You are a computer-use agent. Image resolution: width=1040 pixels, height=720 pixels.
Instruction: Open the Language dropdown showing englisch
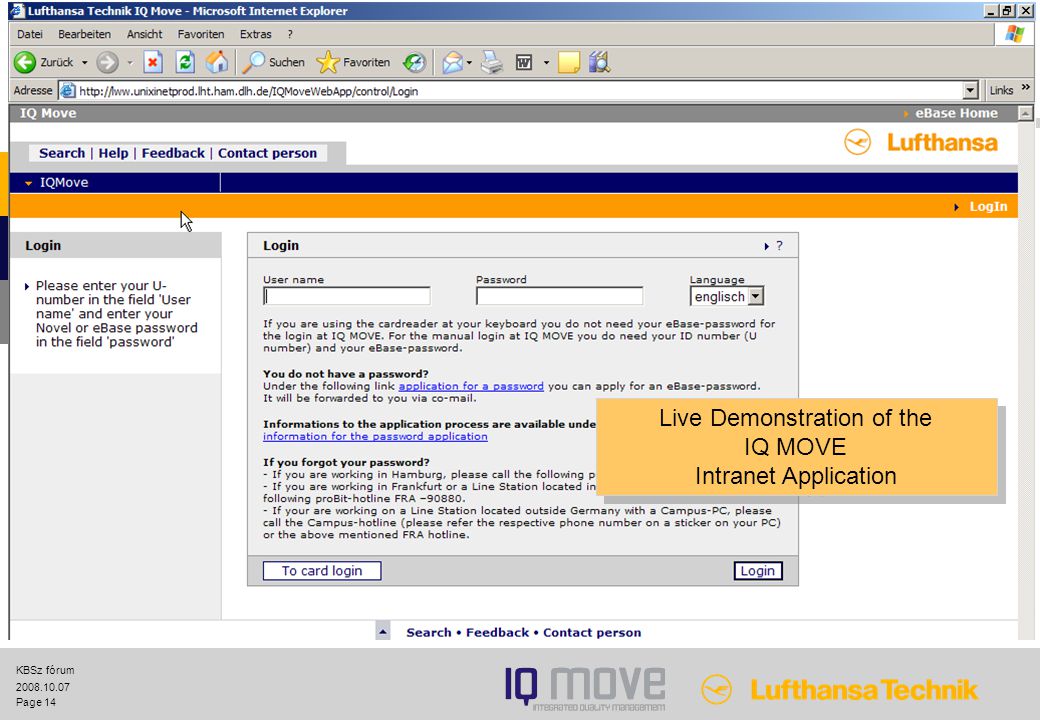click(727, 296)
